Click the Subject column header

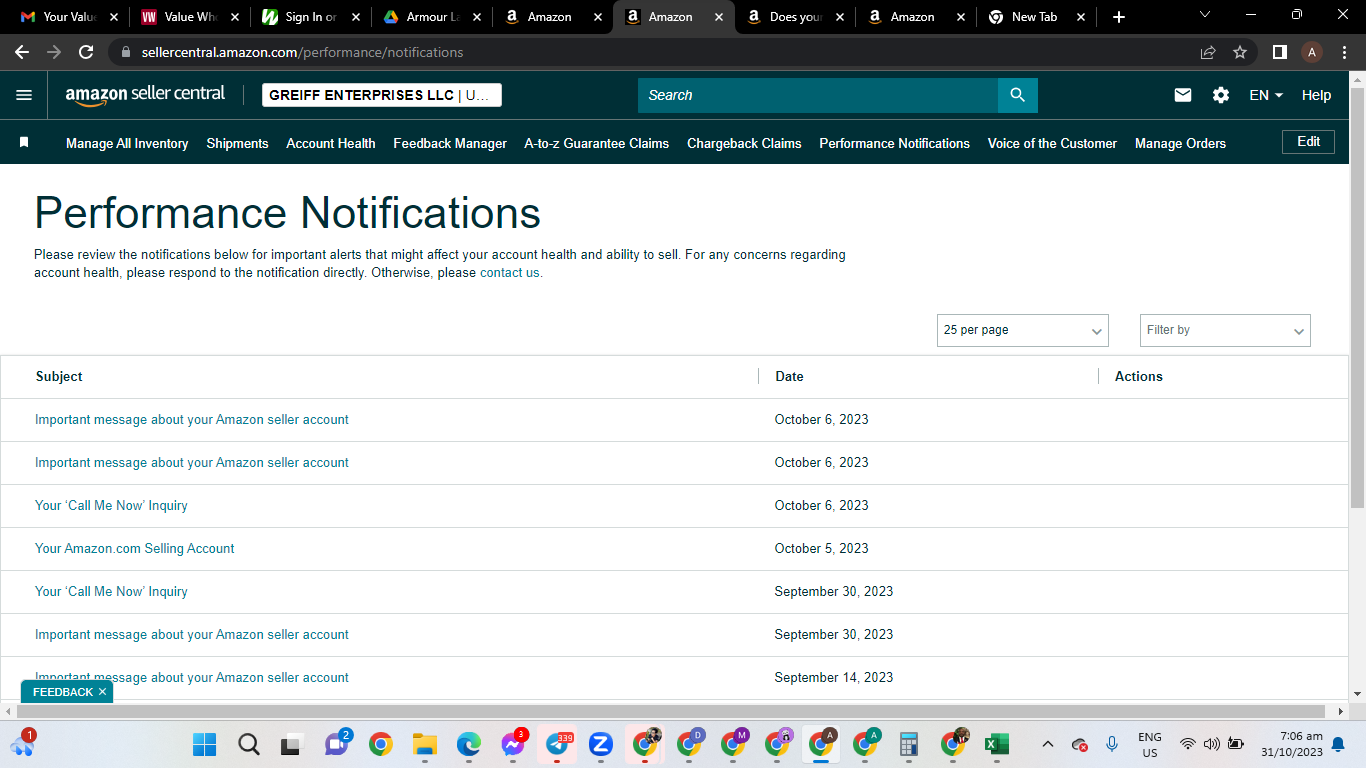point(59,376)
